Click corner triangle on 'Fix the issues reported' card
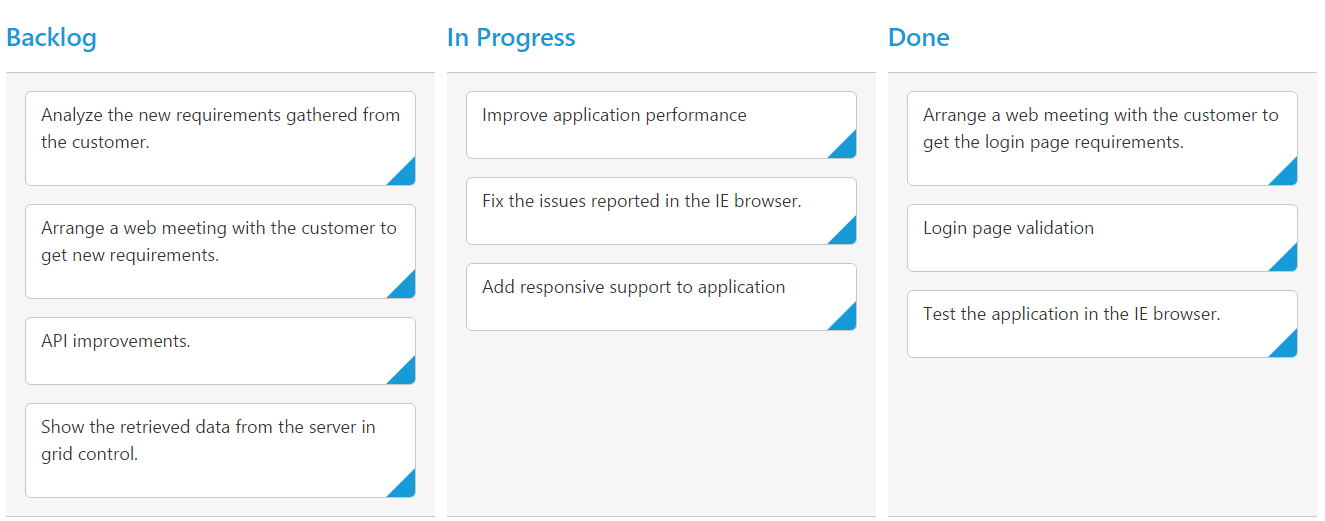The image size is (1325, 521). coord(846,234)
